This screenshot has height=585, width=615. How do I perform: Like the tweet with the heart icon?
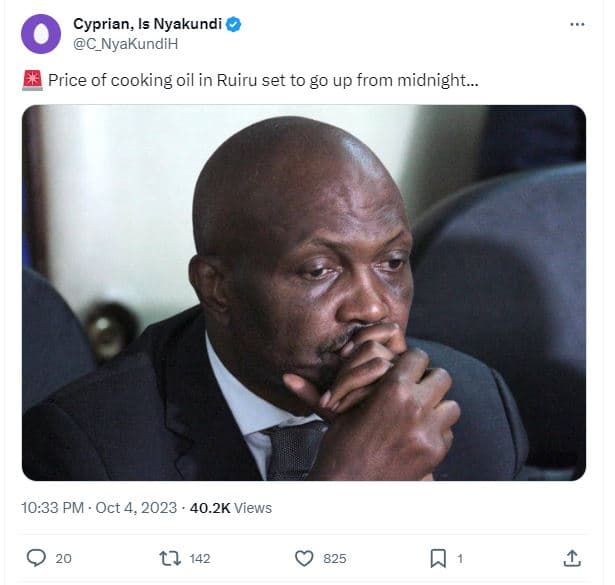[x=305, y=558]
